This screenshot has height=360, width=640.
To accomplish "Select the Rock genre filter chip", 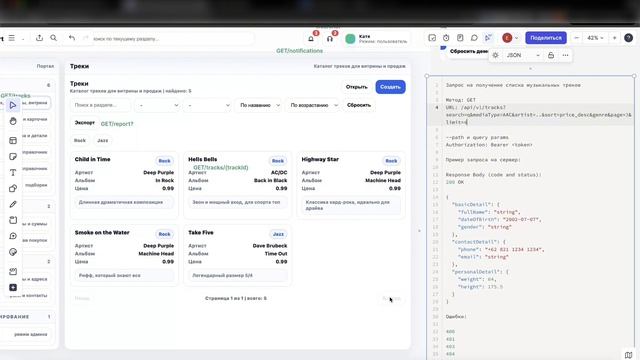I will point(80,140).
